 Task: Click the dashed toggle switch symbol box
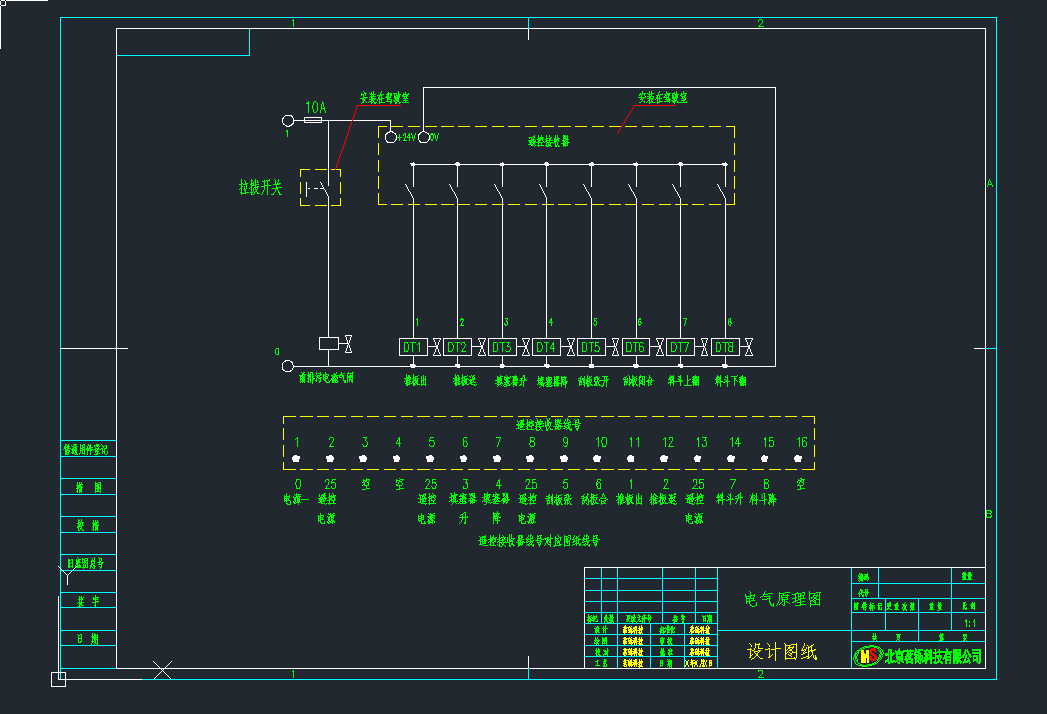320,187
